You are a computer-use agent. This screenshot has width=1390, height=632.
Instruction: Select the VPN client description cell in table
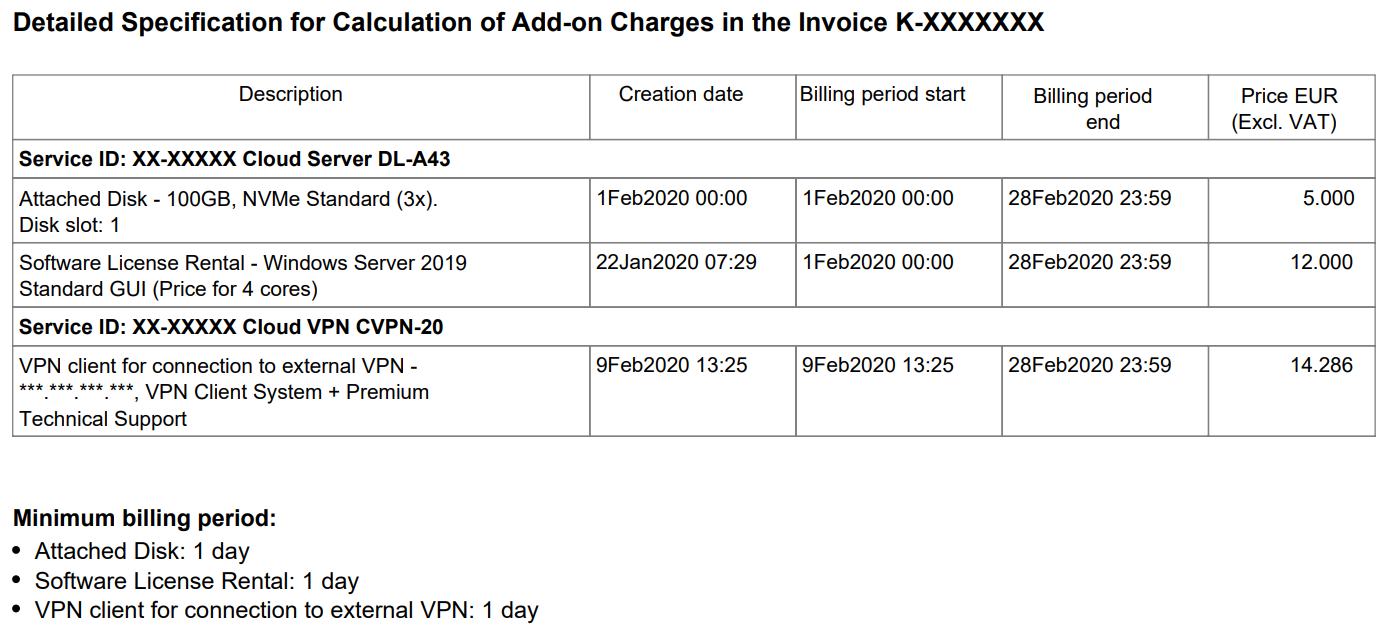[224, 392]
